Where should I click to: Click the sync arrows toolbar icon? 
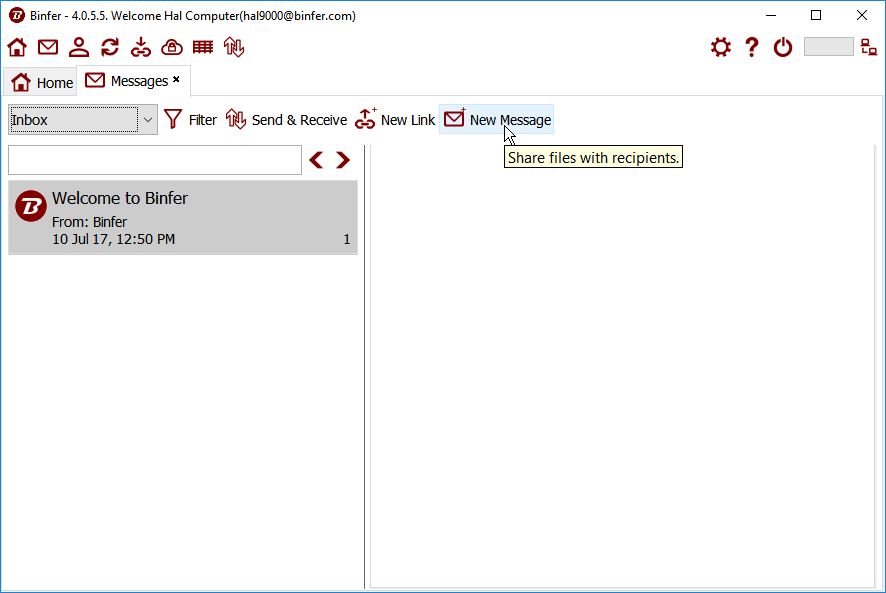click(110, 47)
